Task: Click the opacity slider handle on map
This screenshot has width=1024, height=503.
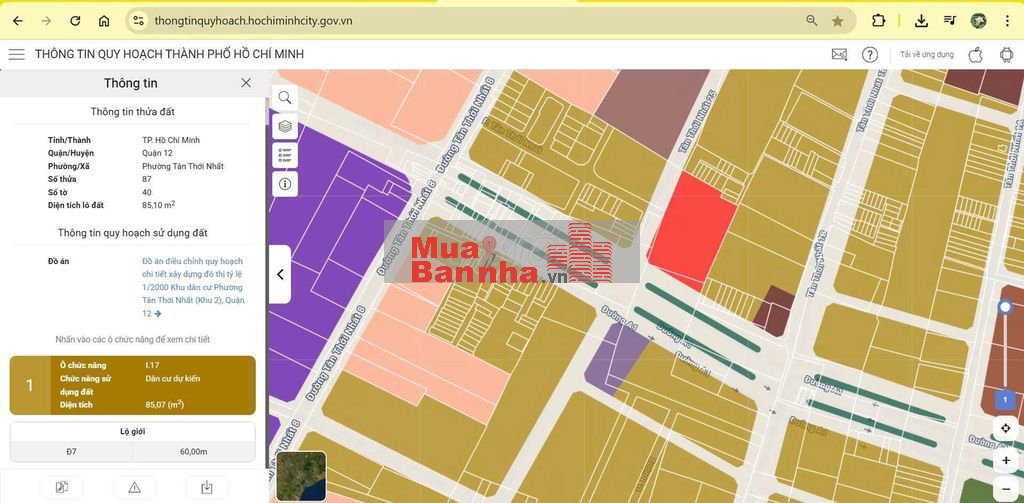Action: coord(1005,307)
